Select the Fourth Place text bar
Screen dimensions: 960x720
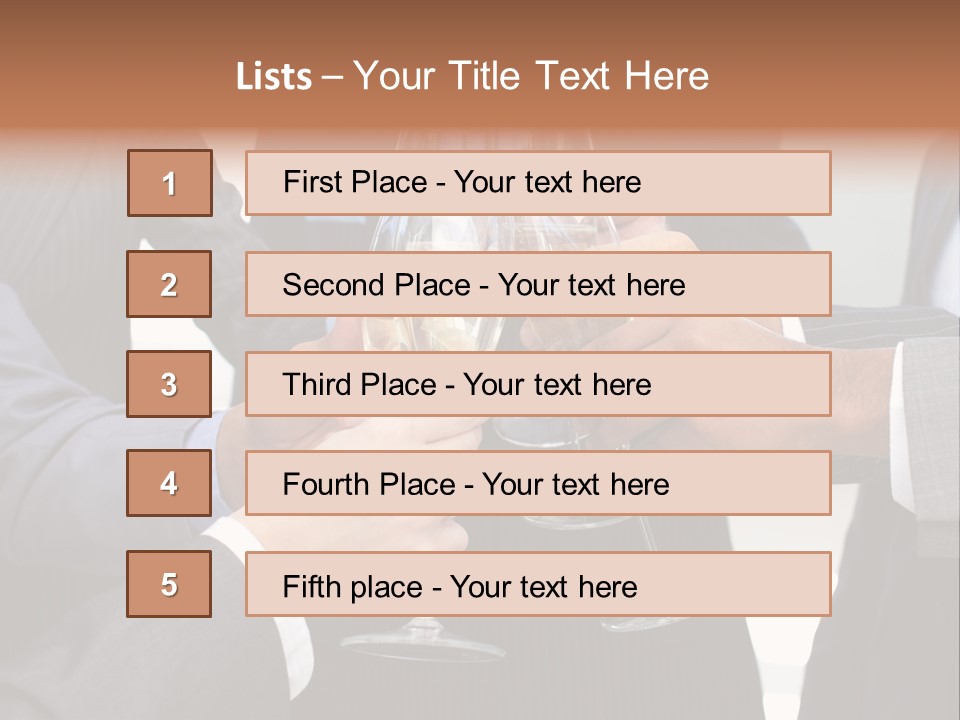[538, 483]
